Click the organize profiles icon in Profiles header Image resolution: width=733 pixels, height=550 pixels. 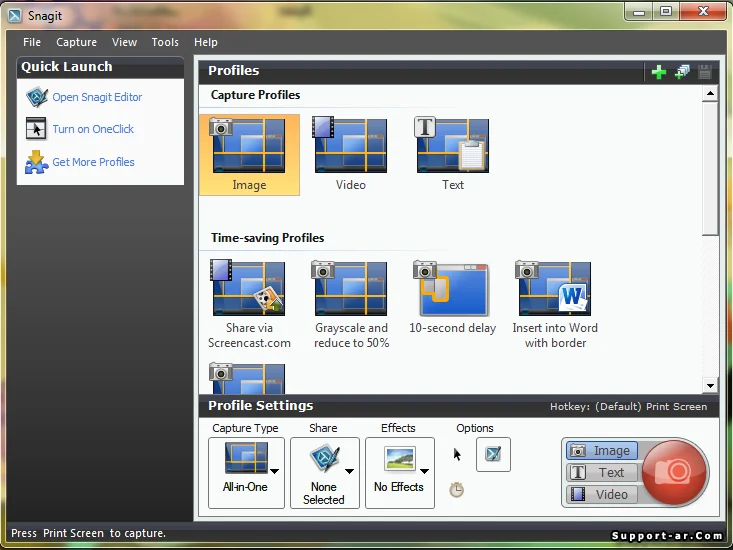click(682, 72)
